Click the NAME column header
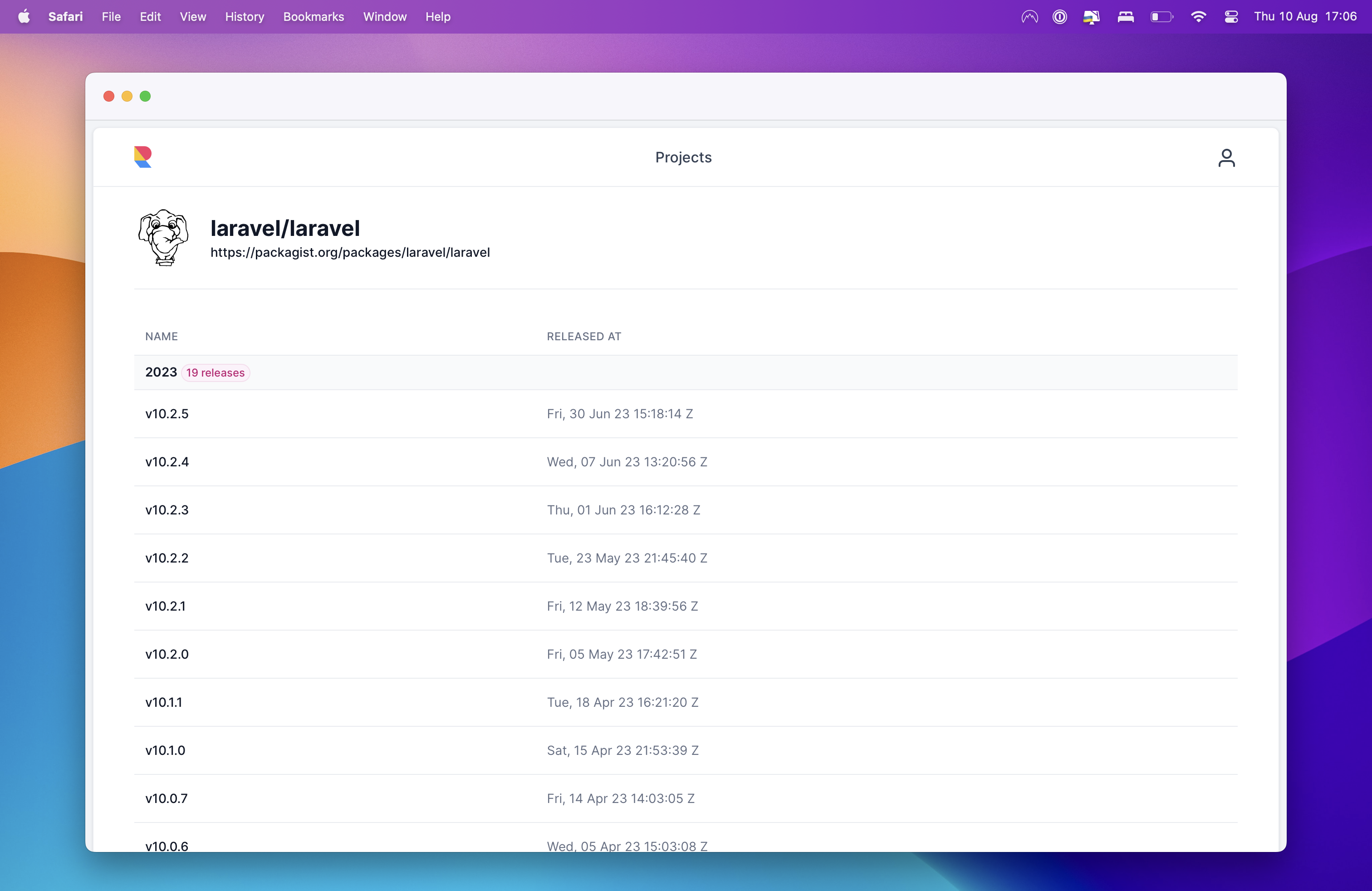1372x891 pixels. (162, 337)
